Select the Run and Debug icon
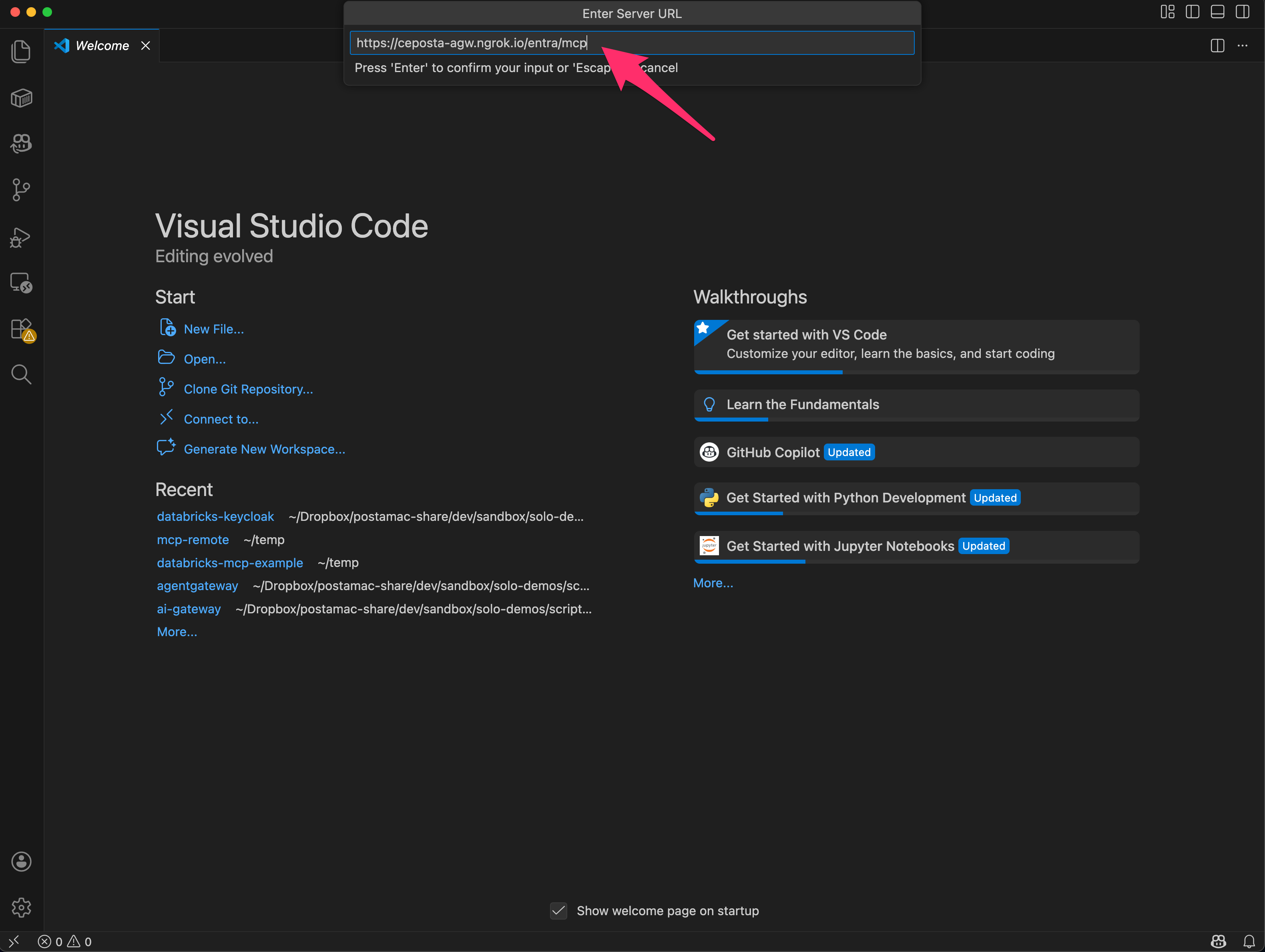 point(21,237)
